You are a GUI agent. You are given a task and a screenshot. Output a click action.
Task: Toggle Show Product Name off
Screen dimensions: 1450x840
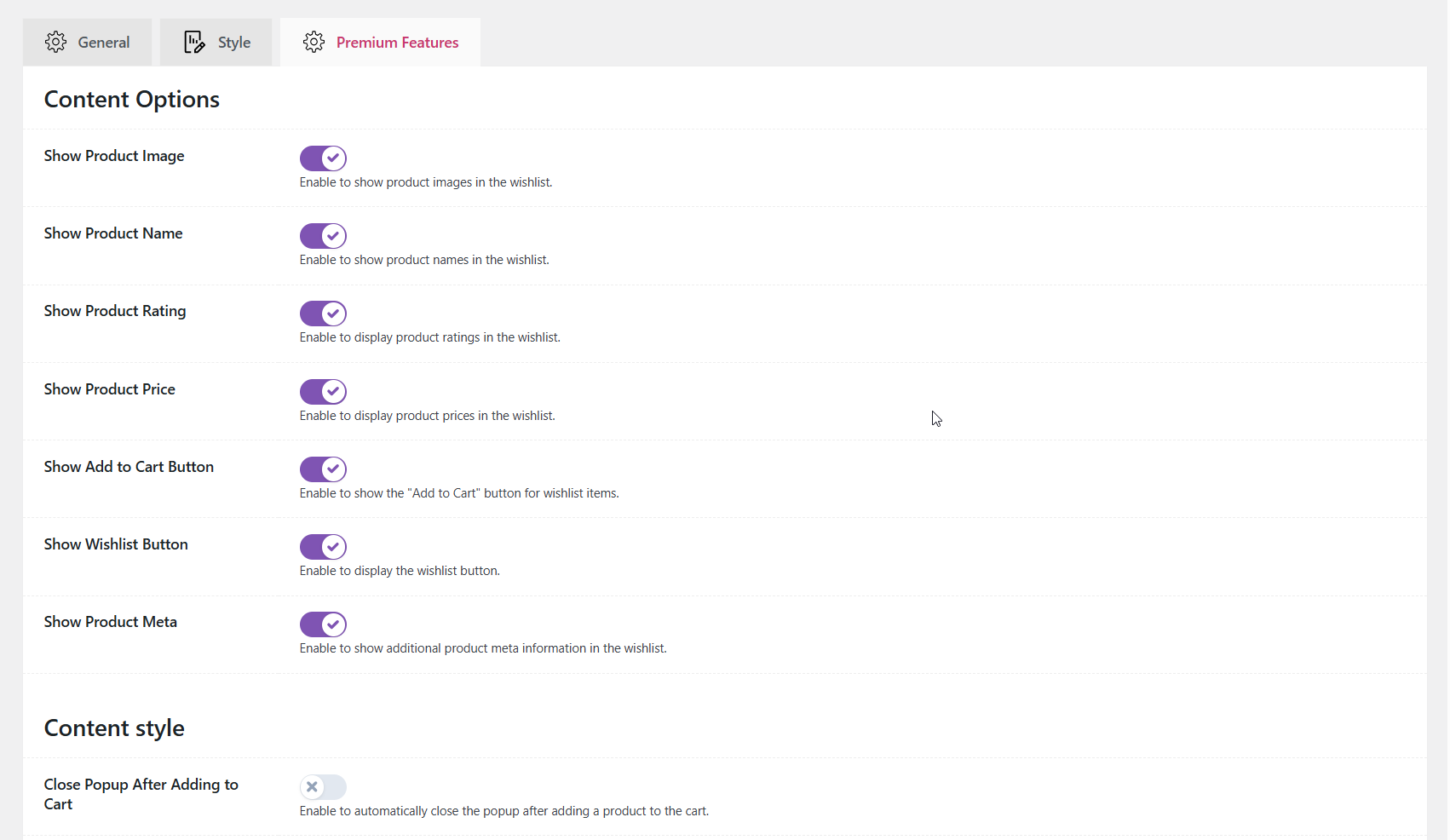click(323, 236)
